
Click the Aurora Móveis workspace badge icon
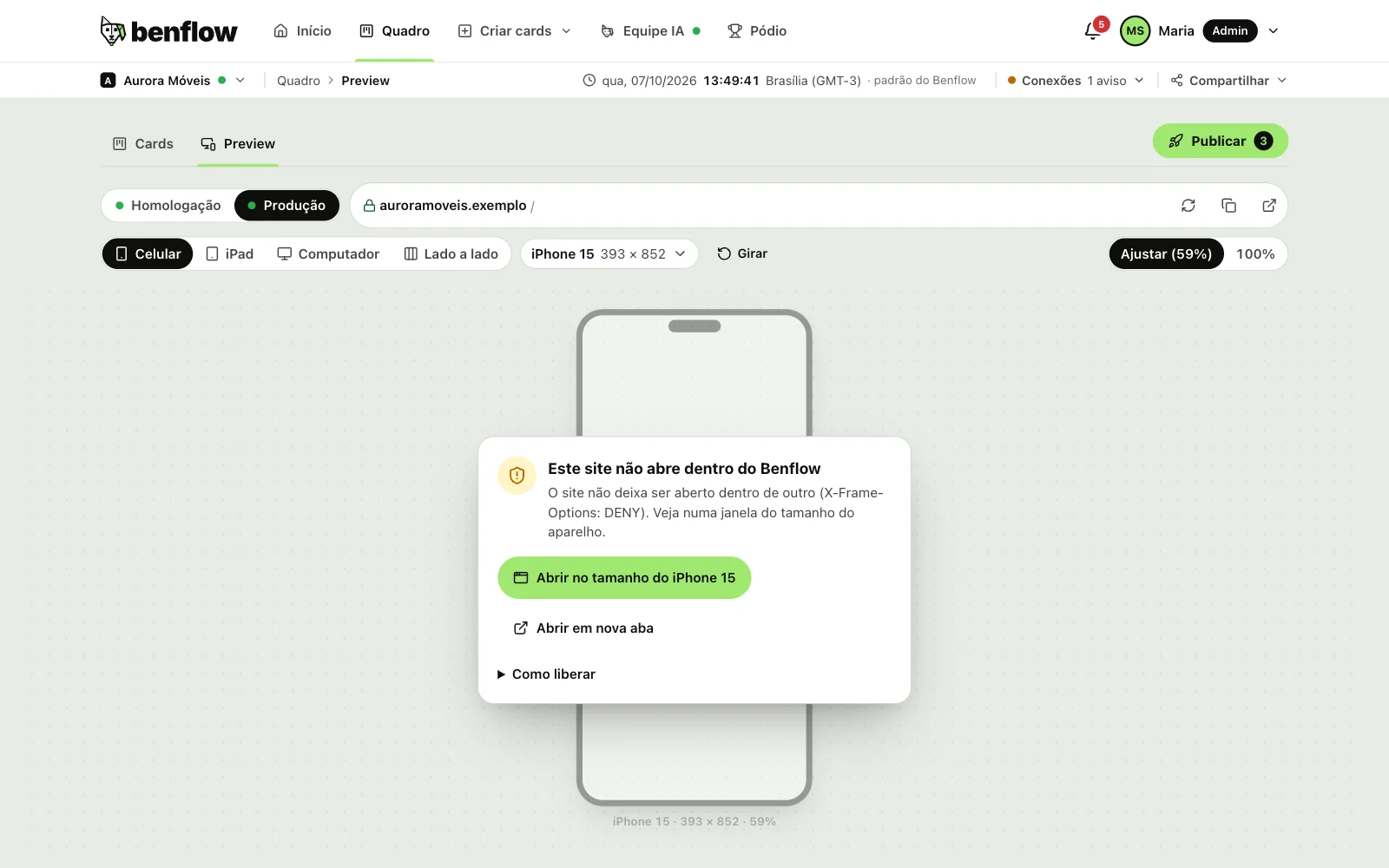pyautogui.click(x=109, y=81)
